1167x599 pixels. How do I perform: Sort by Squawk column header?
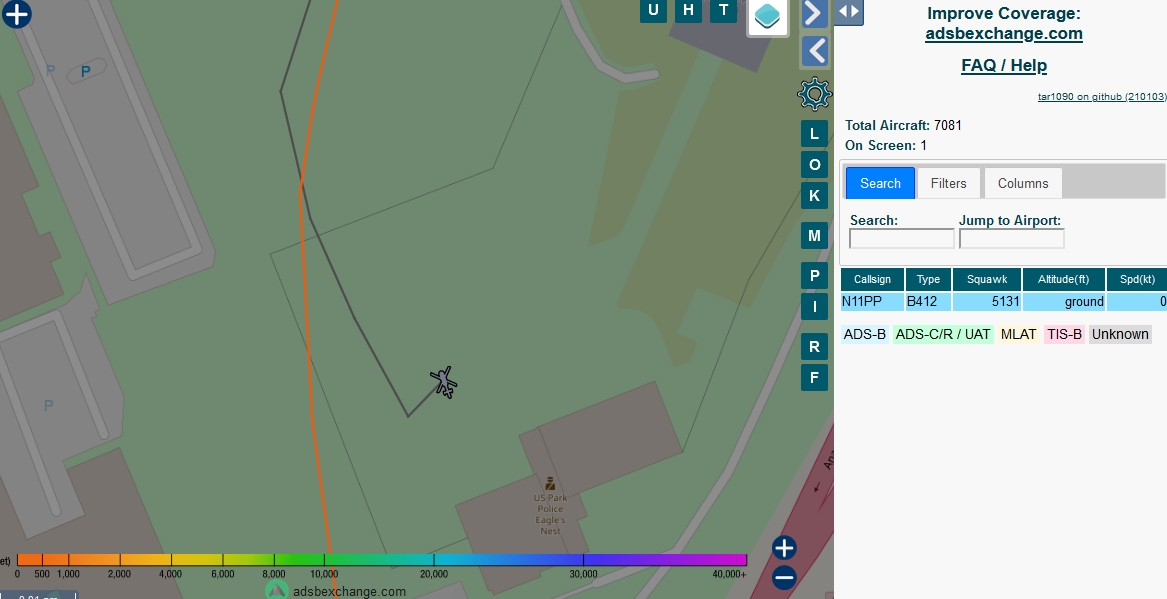[x=987, y=279]
